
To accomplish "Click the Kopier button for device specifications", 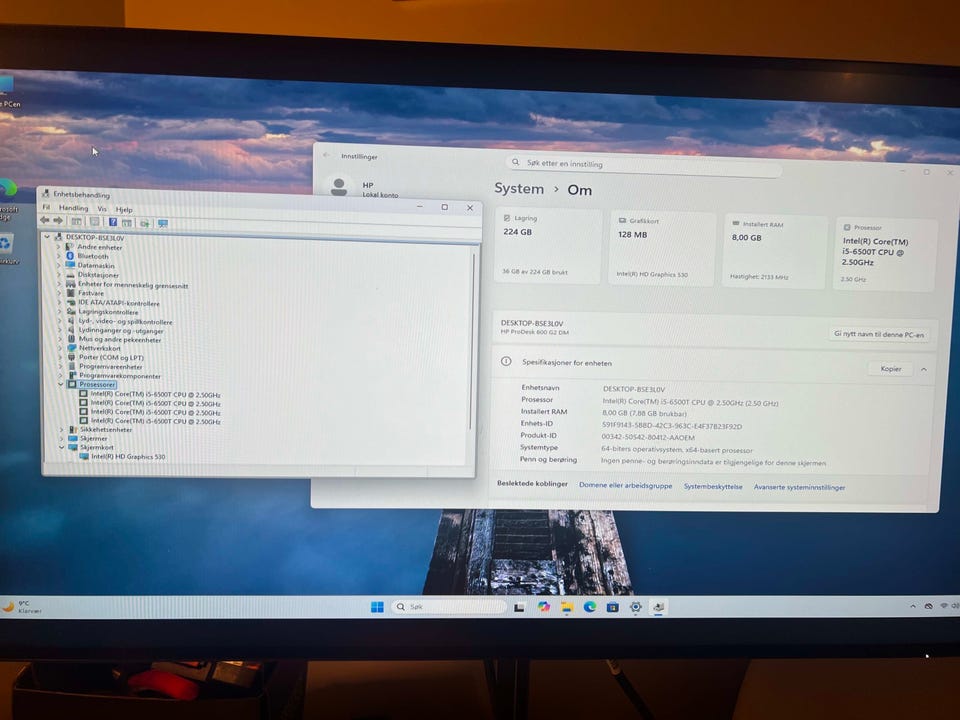I will (x=891, y=369).
